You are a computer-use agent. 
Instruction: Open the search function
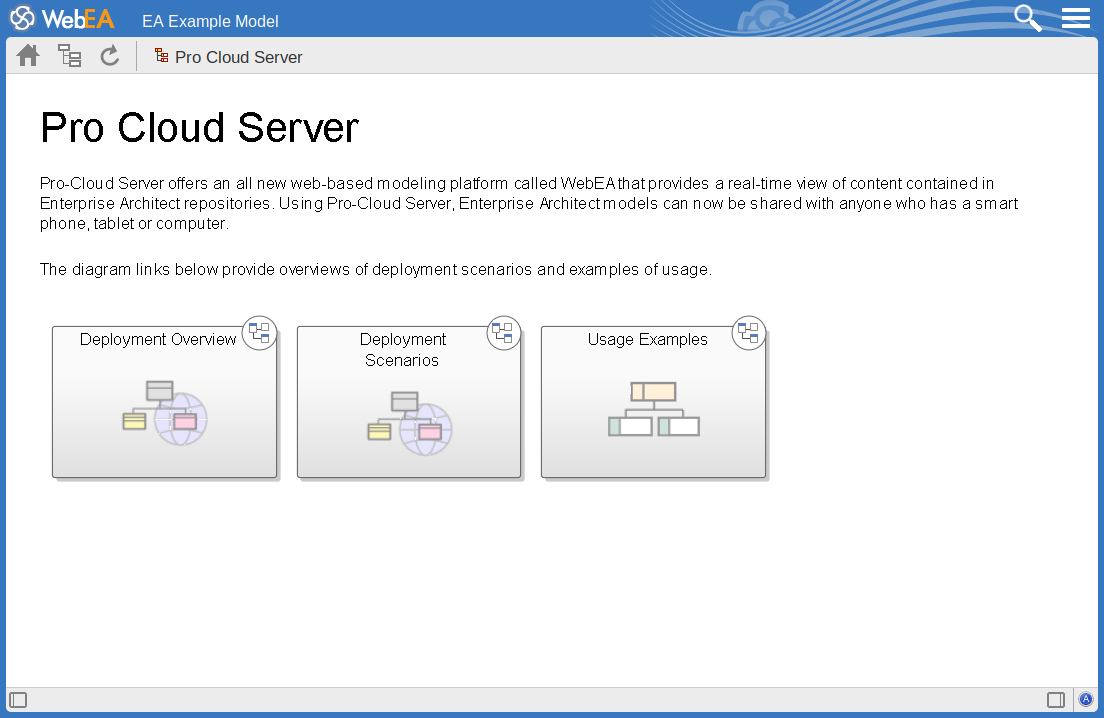(x=1027, y=18)
